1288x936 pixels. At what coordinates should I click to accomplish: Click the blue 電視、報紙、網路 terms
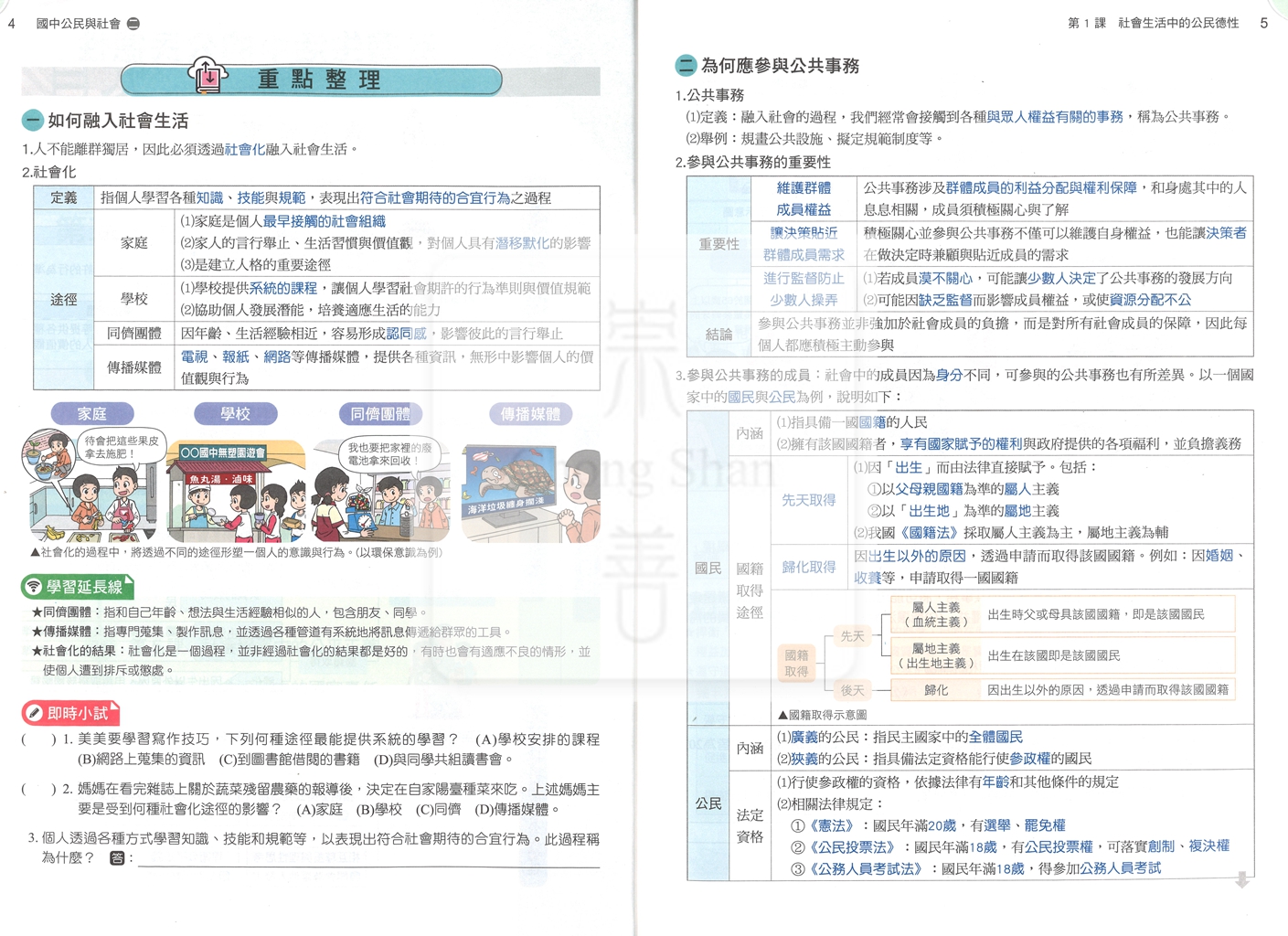pos(236,356)
